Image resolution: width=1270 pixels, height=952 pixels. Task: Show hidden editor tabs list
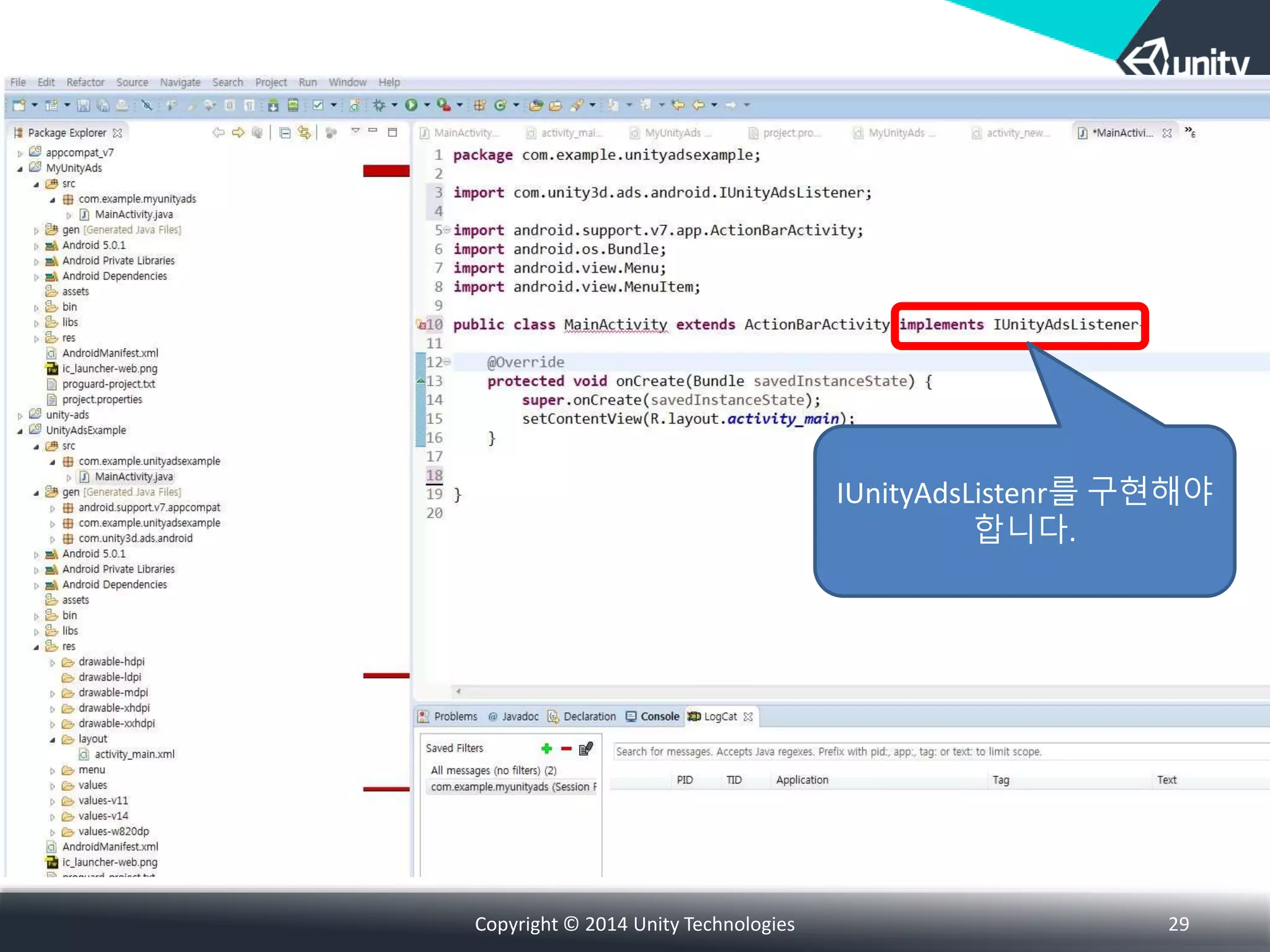pyautogui.click(x=1189, y=132)
